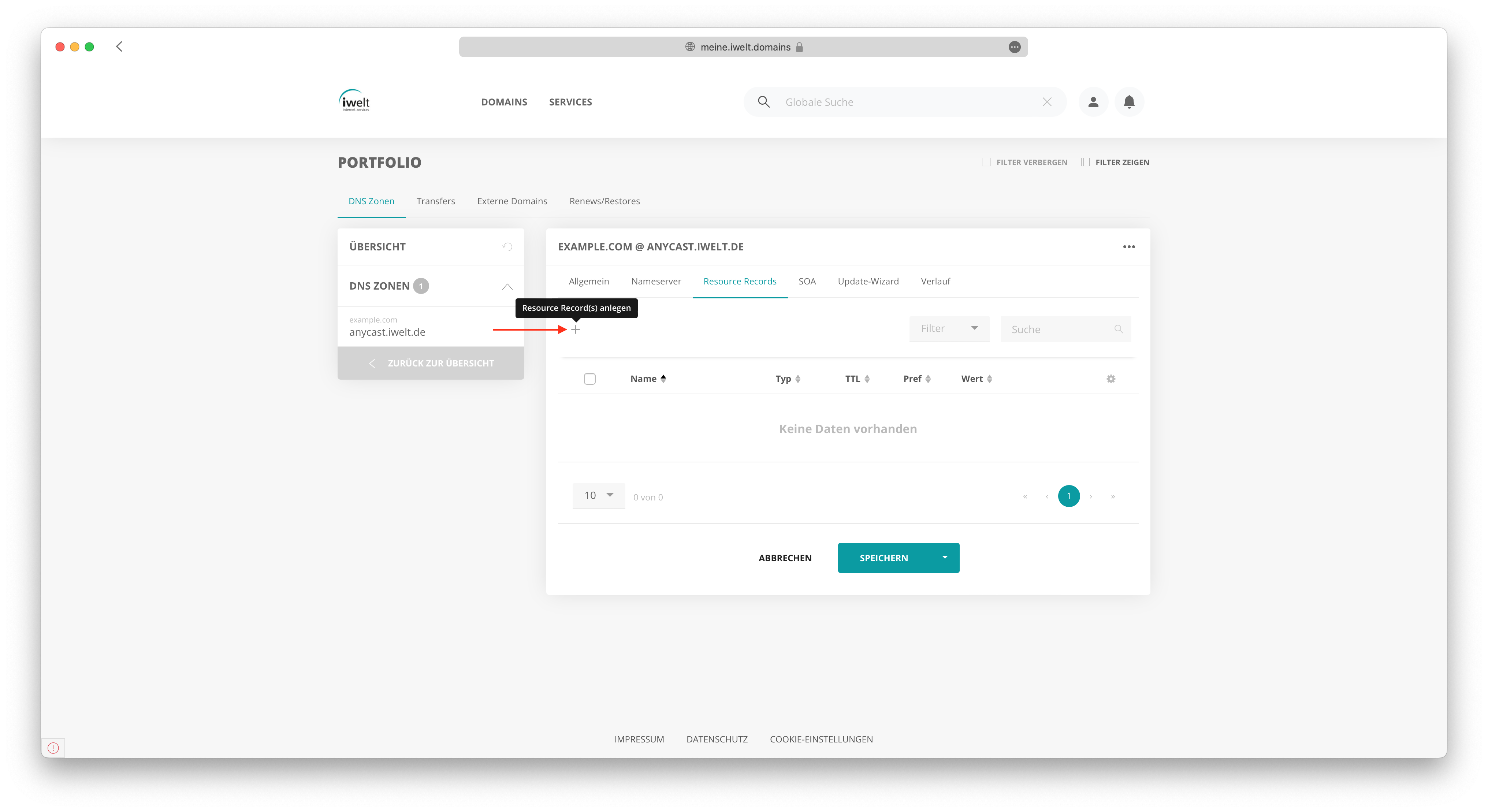
Task: Click the DNS Zonen count badge
Action: [421, 286]
